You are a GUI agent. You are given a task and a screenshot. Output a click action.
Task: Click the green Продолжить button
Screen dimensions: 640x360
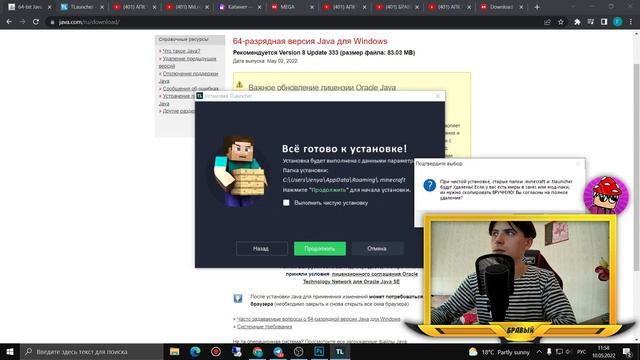coord(320,249)
